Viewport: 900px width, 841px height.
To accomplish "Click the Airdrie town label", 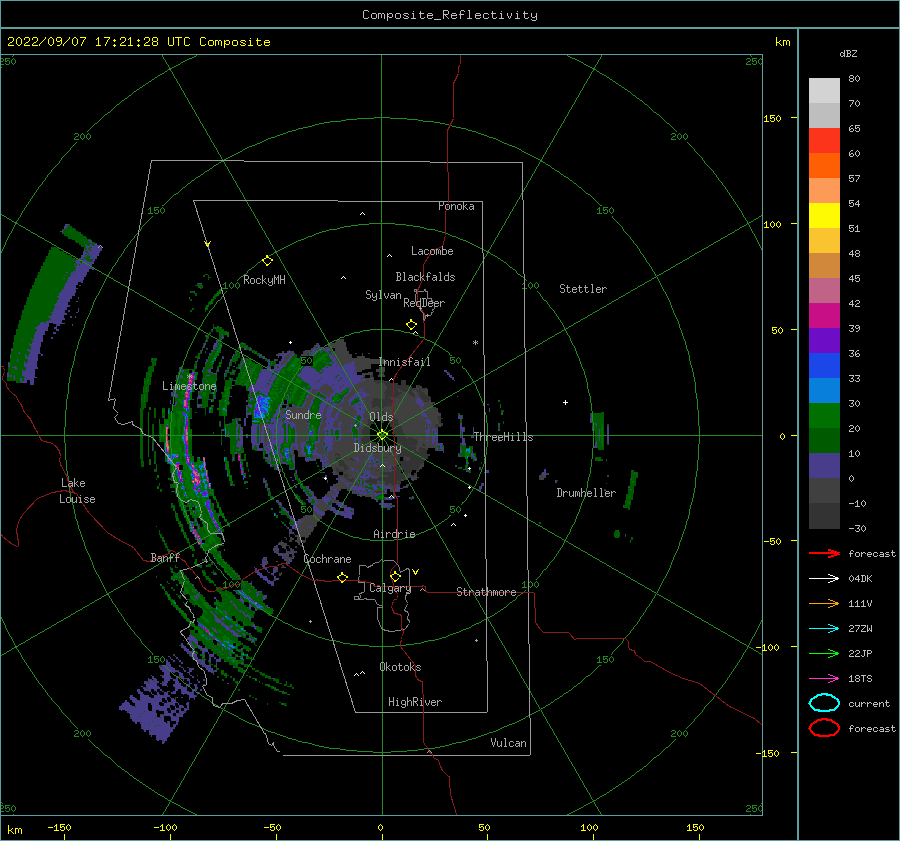I will click(x=394, y=534).
